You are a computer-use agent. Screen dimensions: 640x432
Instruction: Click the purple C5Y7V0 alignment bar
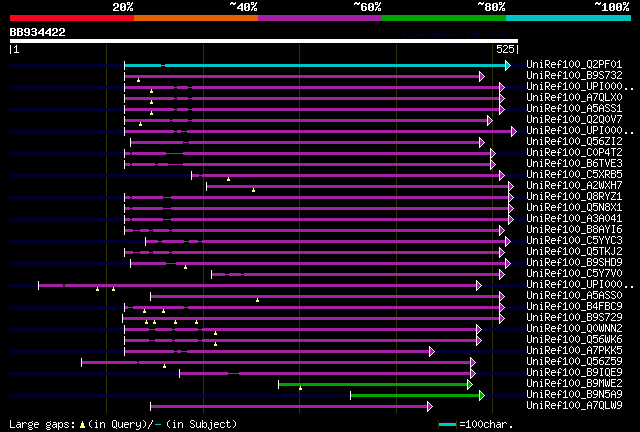pos(356,275)
